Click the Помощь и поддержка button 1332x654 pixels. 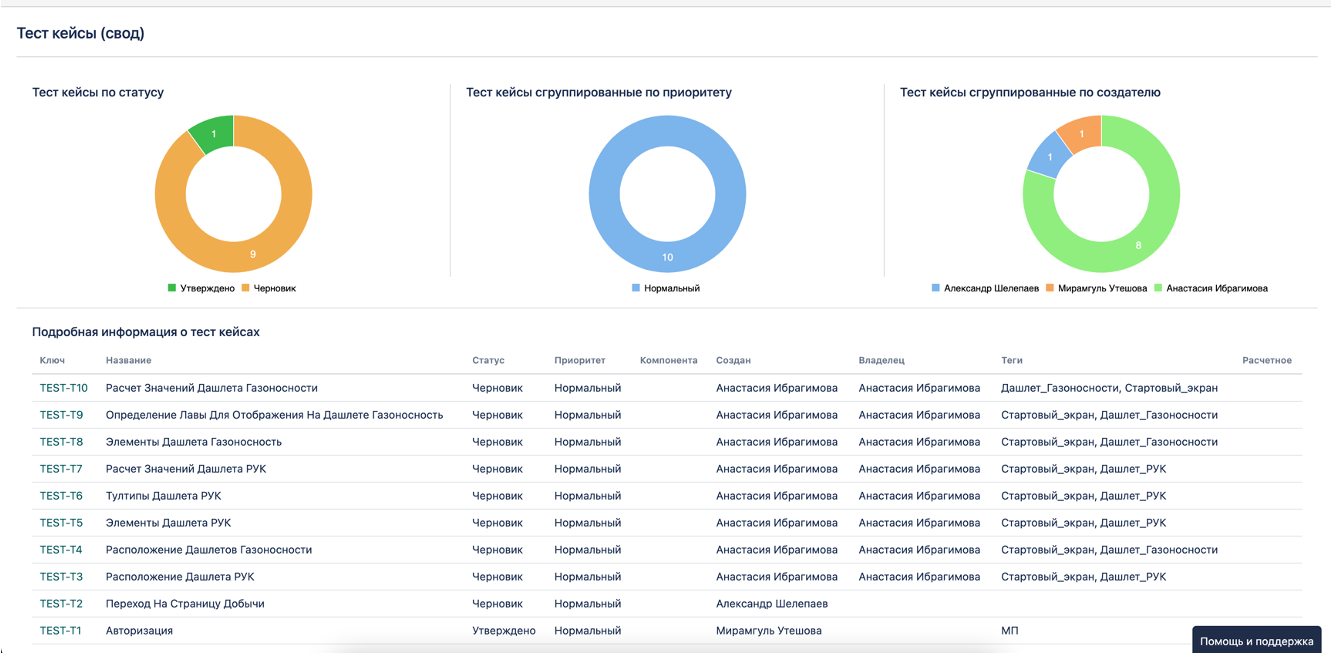(x=1256, y=641)
